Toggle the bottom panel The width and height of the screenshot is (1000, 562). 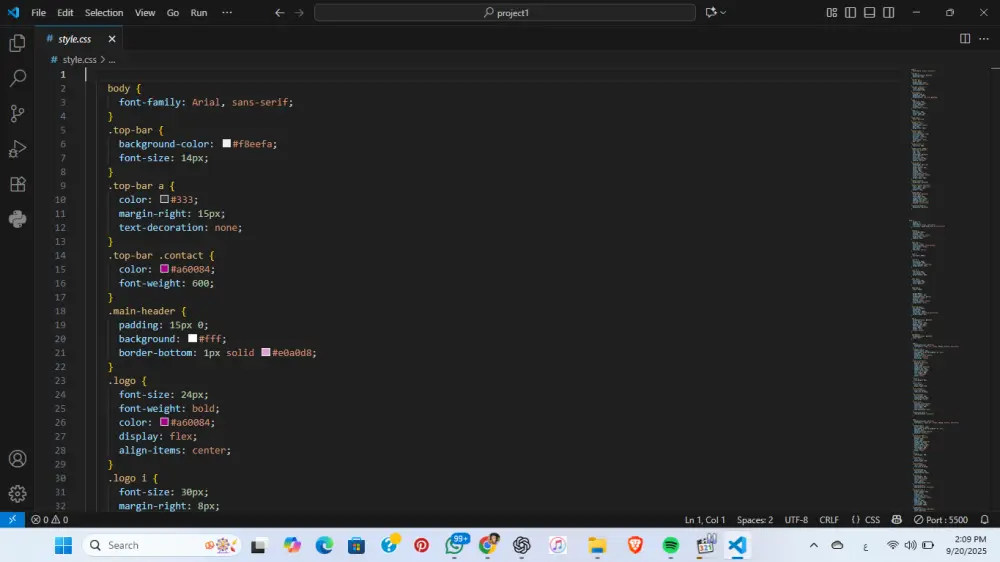coord(869,12)
